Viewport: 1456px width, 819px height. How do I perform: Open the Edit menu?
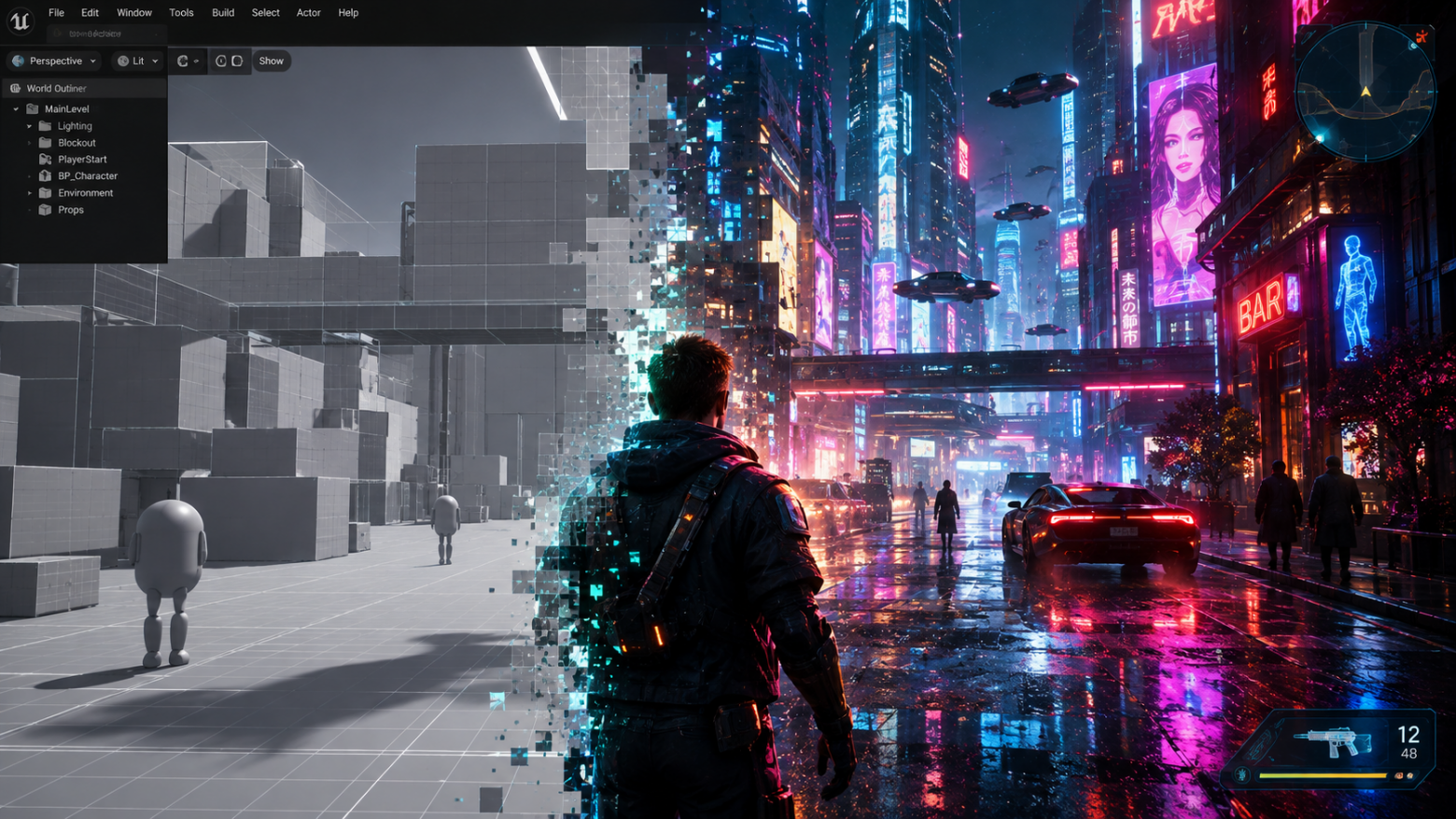click(90, 13)
